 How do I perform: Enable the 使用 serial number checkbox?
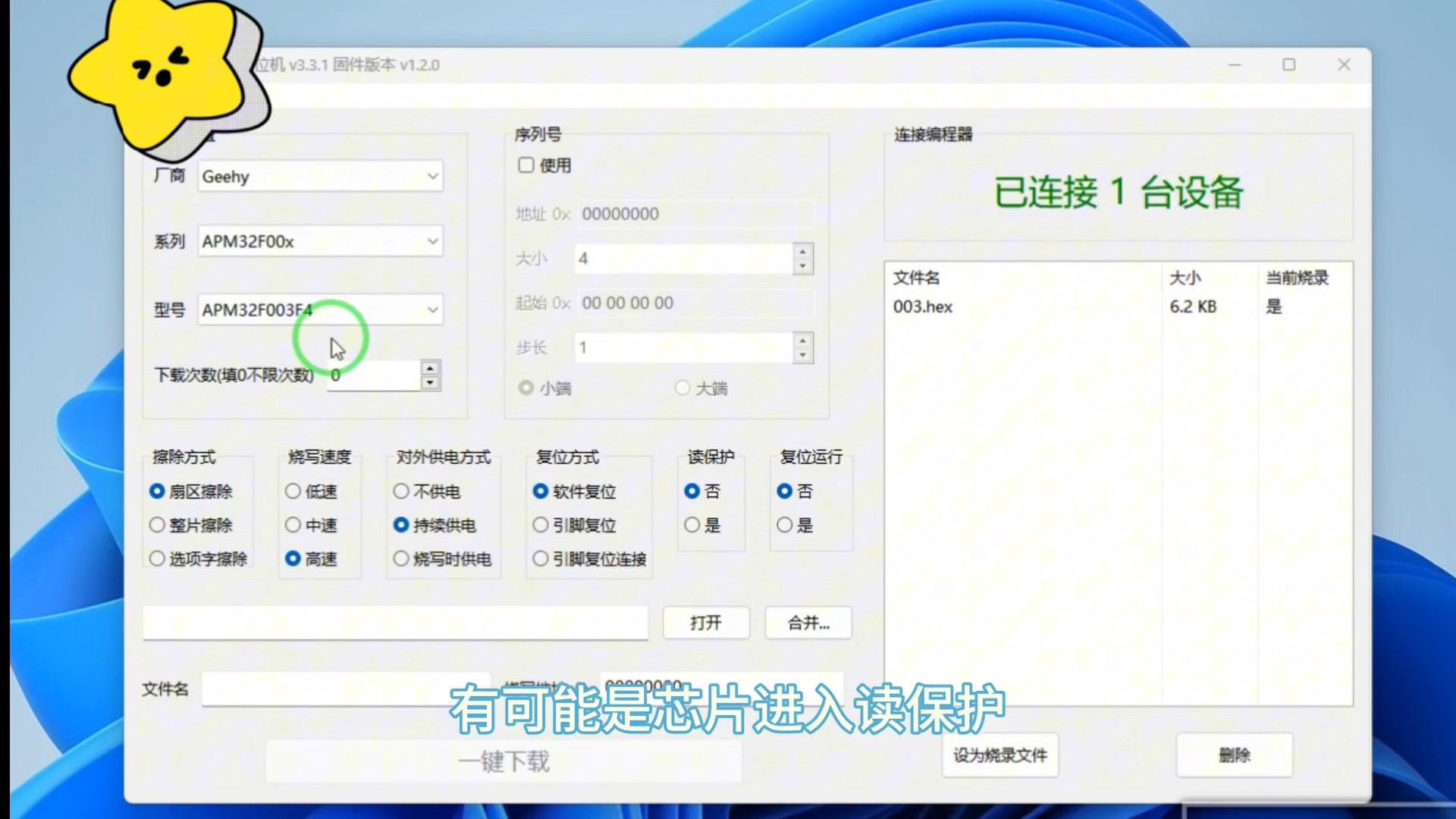coord(526,165)
